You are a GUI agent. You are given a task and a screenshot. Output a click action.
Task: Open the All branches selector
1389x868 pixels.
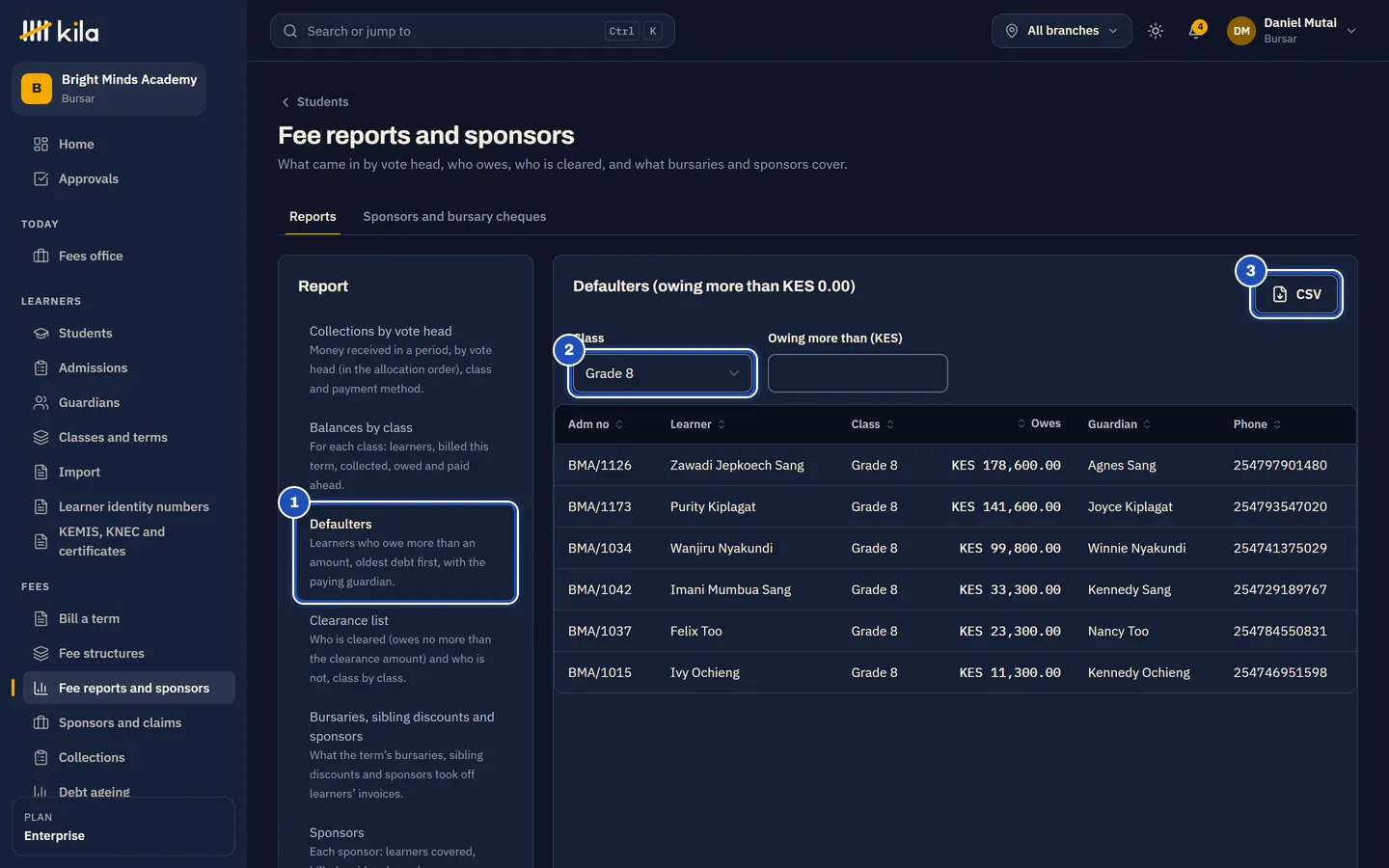1062,31
